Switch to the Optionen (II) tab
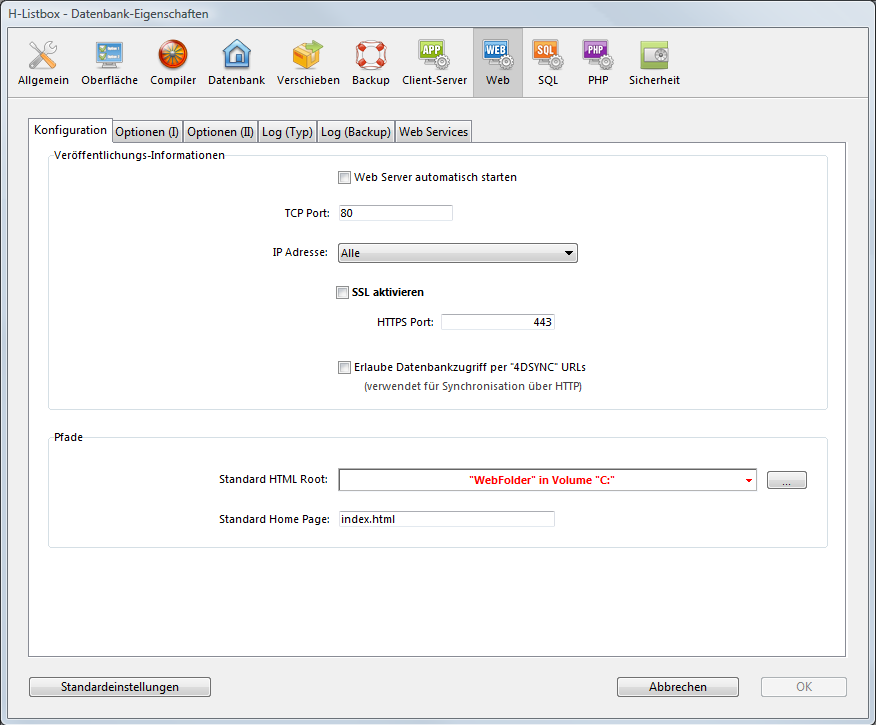Screen dimensions: 876x725 point(220,132)
